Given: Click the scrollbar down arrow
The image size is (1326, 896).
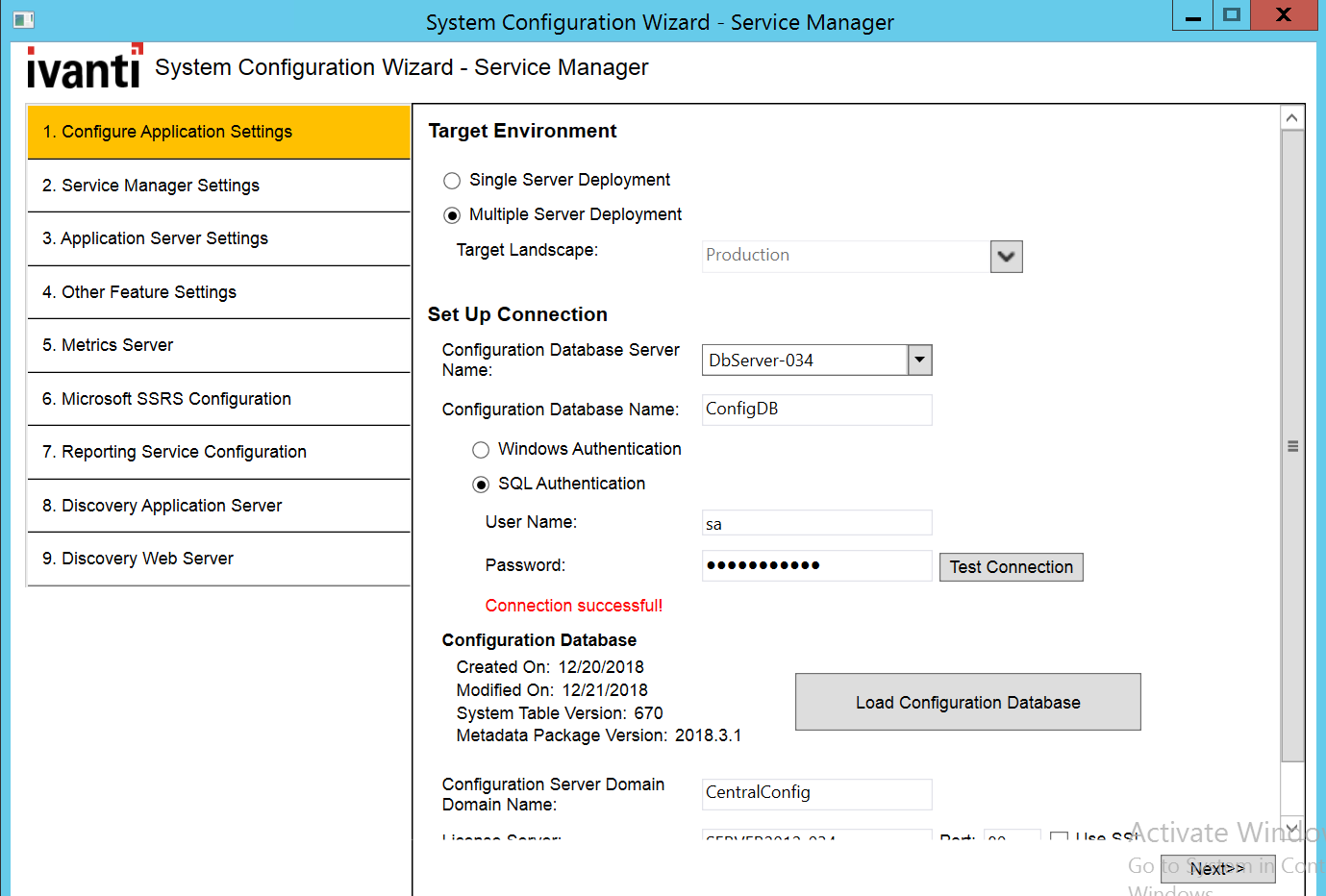Looking at the screenshot, I should (x=1293, y=828).
